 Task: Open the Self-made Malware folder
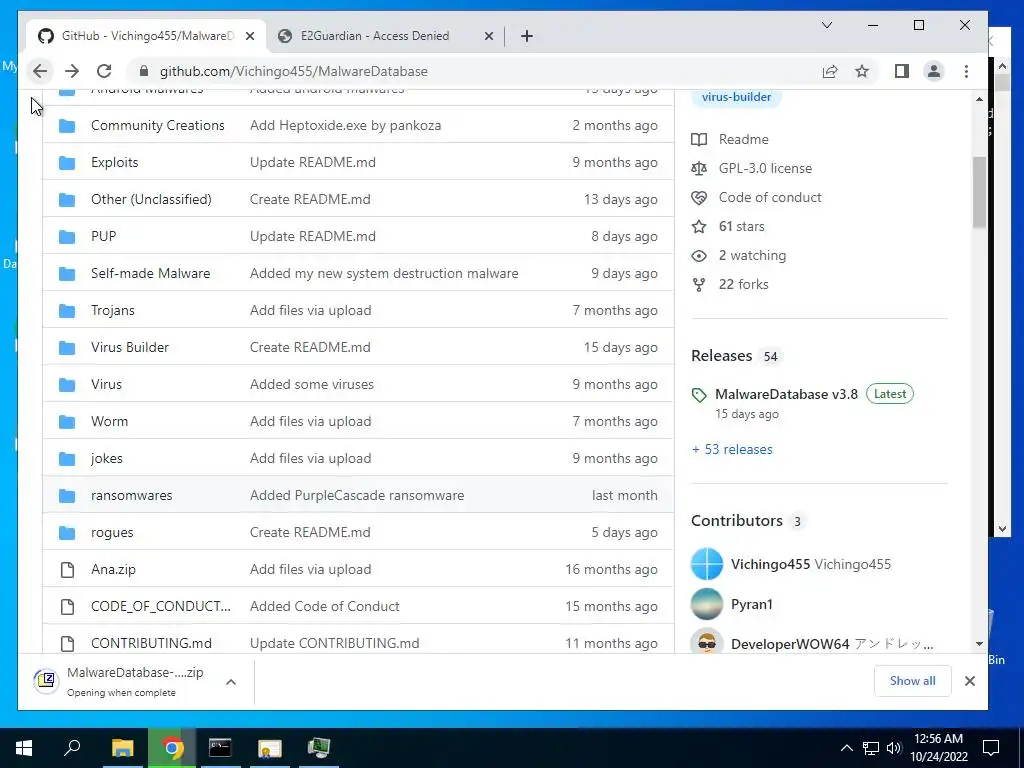point(150,274)
